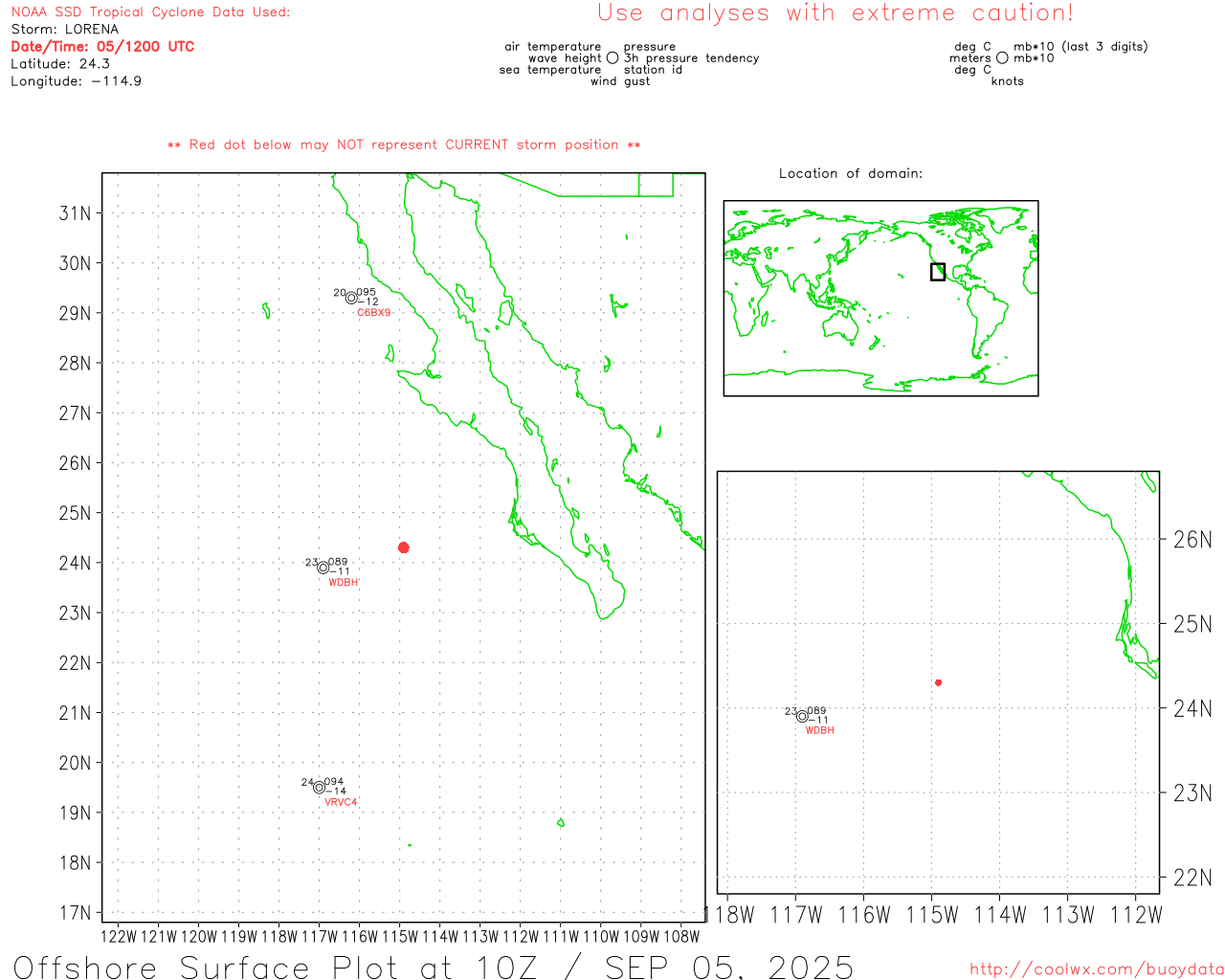The width and height of the screenshot is (1225, 980).
Task: Click the red WDBH label on main map
Action: point(344,582)
